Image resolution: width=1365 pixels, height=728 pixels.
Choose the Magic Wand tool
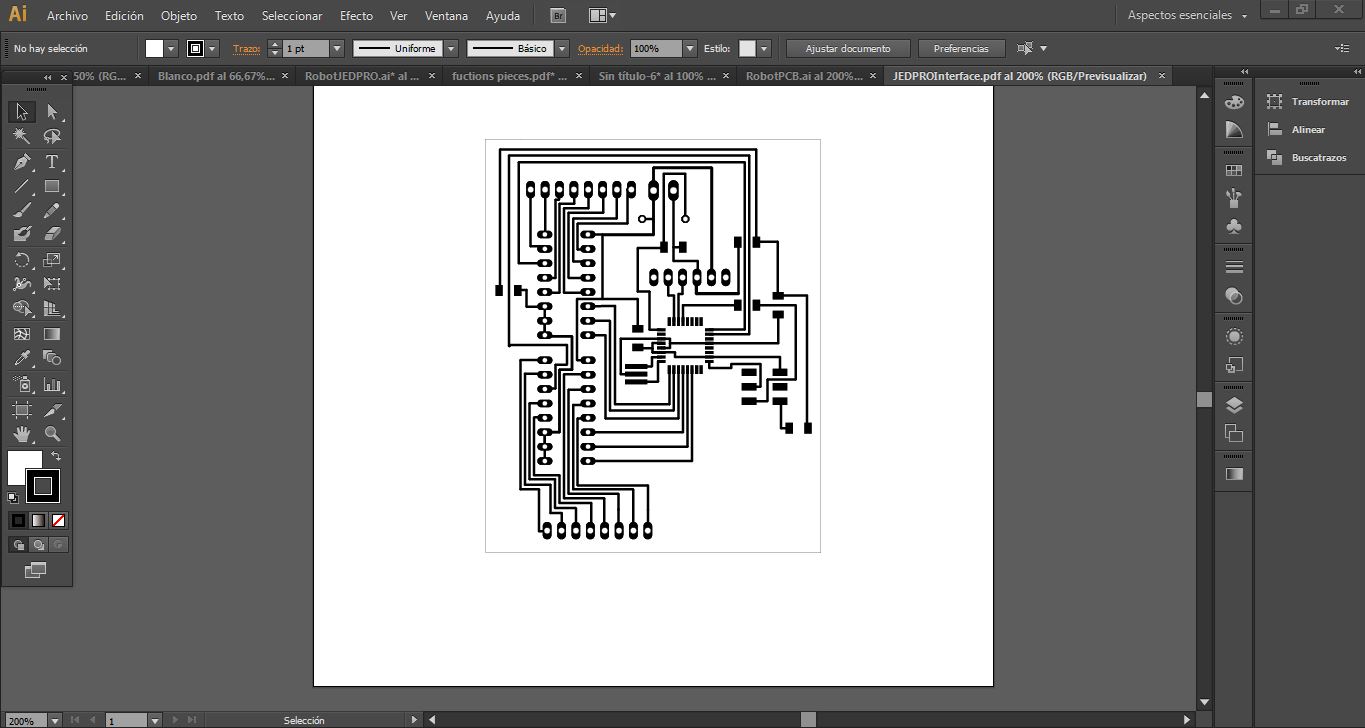[x=22, y=137]
